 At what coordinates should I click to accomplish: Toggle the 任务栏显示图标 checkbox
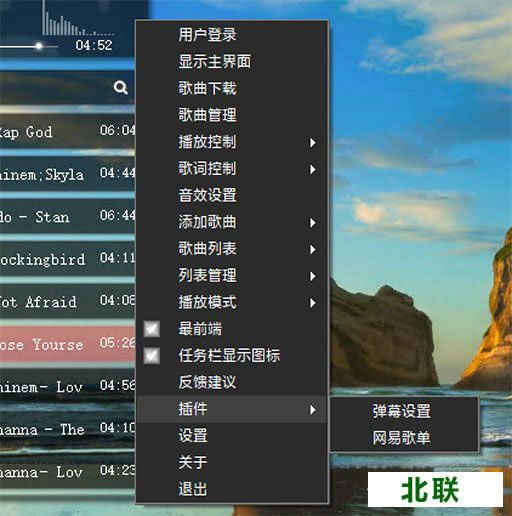152,356
